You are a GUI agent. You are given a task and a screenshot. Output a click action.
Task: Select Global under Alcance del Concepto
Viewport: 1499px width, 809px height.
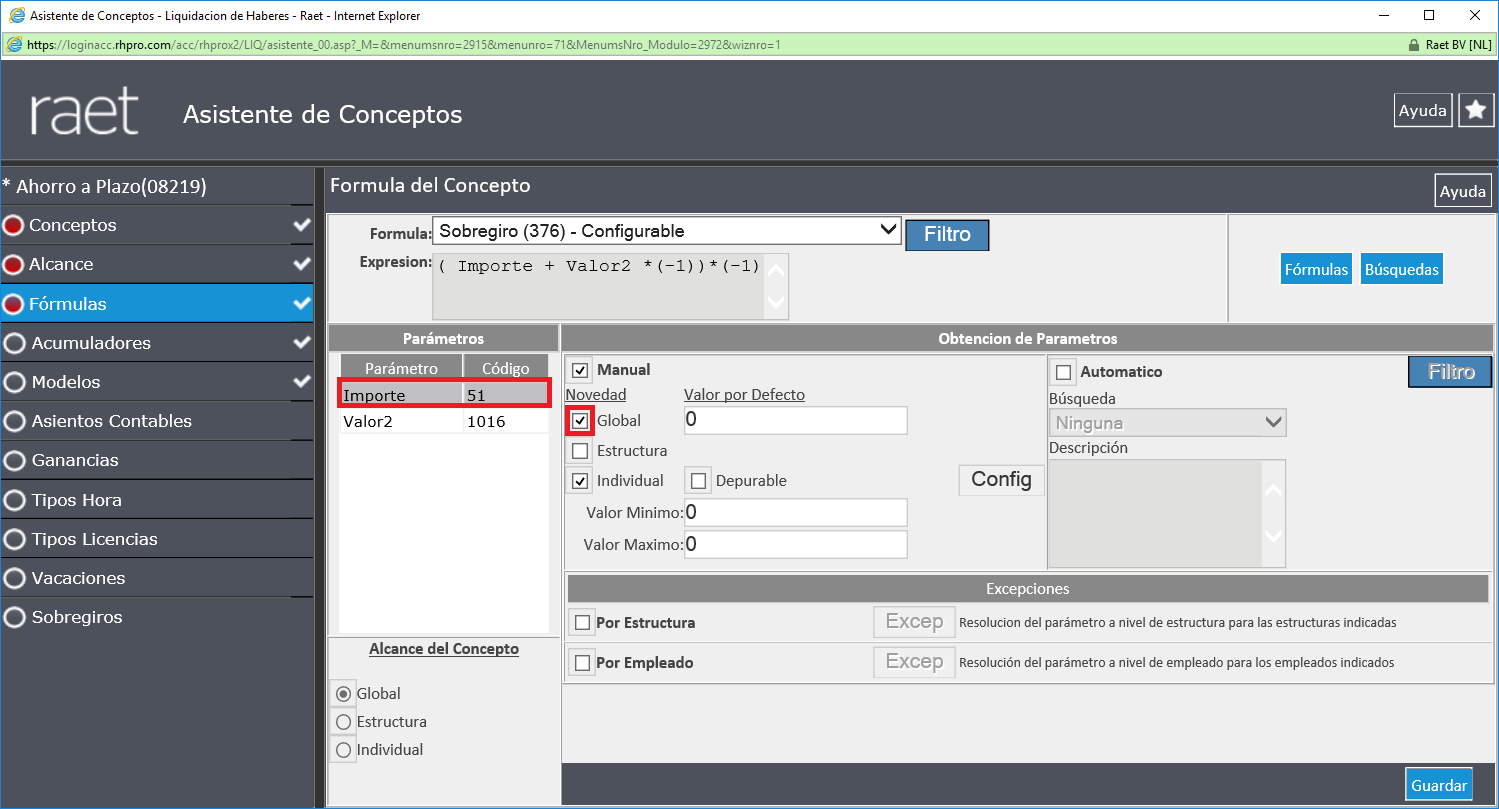[x=344, y=694]
